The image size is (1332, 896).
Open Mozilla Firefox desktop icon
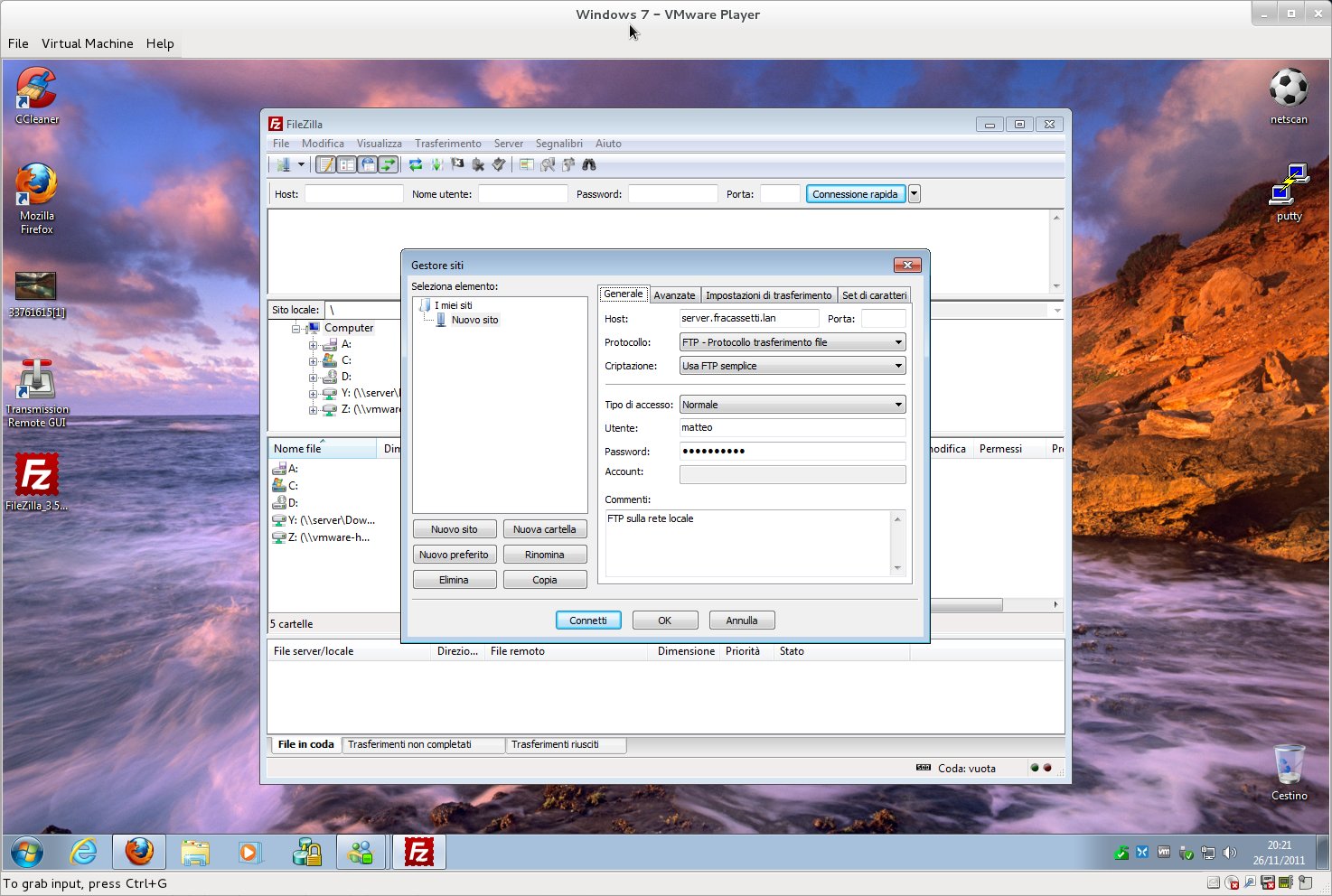click(37, 199)
